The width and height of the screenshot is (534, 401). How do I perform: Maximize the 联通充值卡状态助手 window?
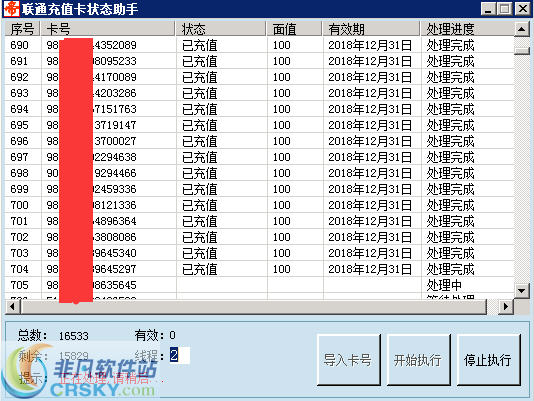pos(504,9)
